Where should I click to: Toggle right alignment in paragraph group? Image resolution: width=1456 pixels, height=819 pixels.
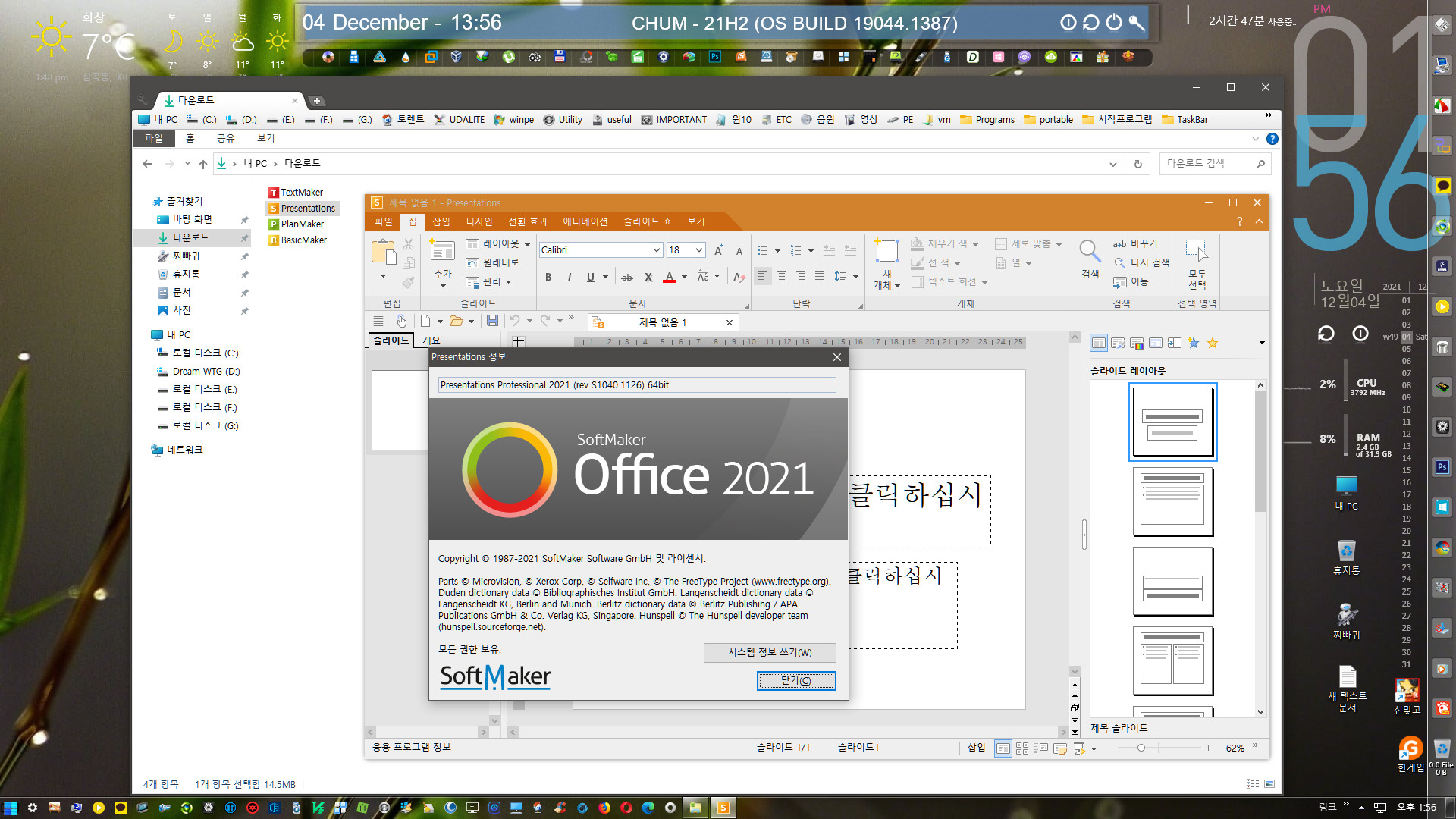coord(801,276)
